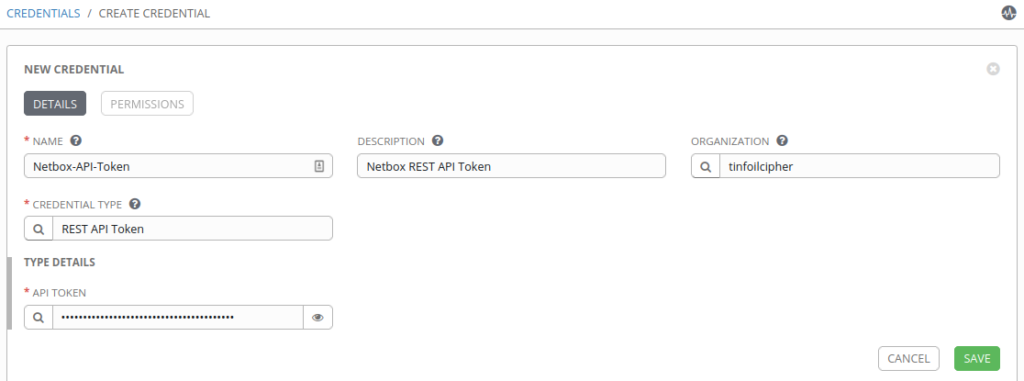Go to Credentials breadcrumb link

tap(43, 13)
